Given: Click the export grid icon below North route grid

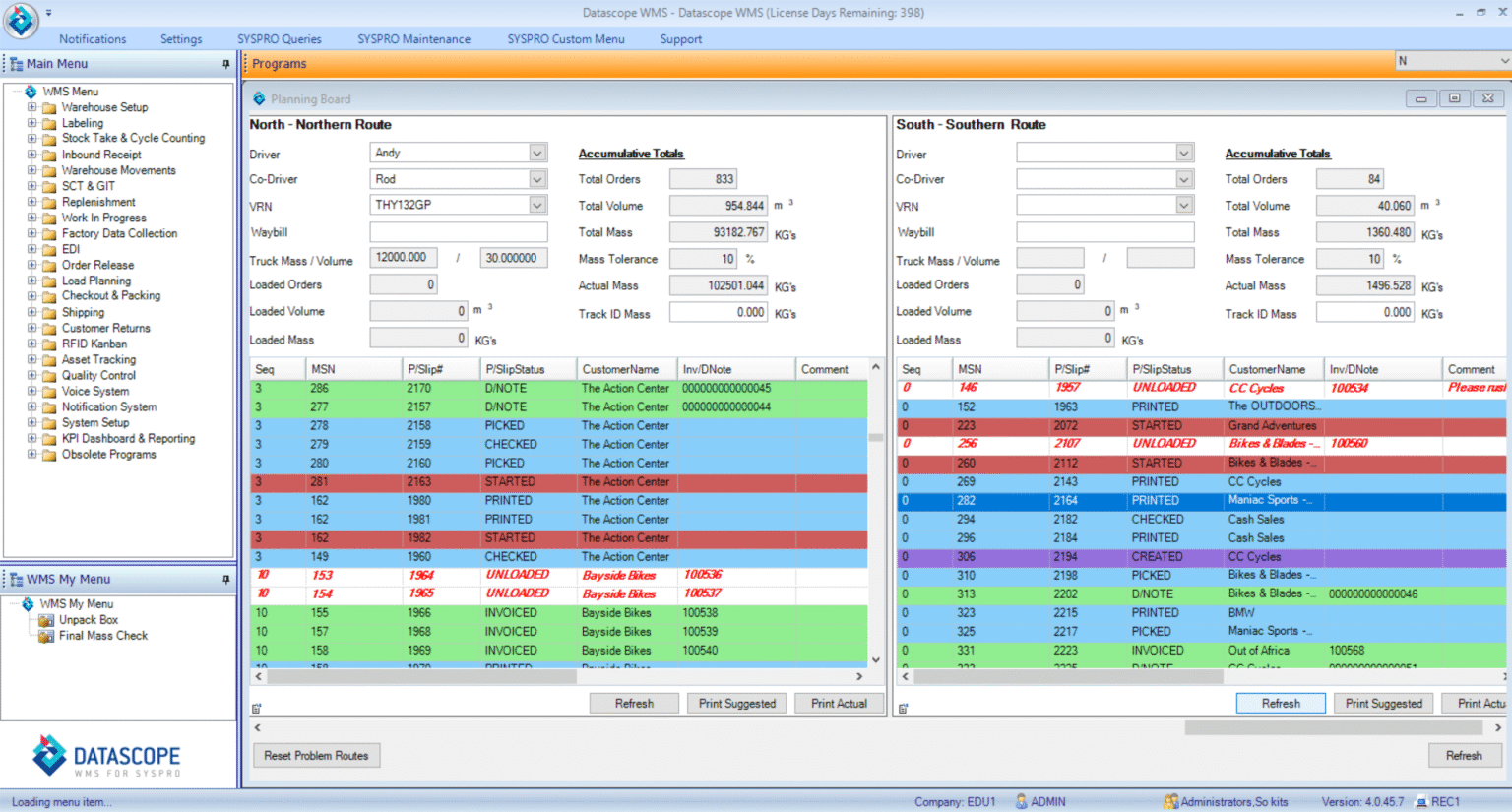Looking at the screenshot, I should point(256,706).
